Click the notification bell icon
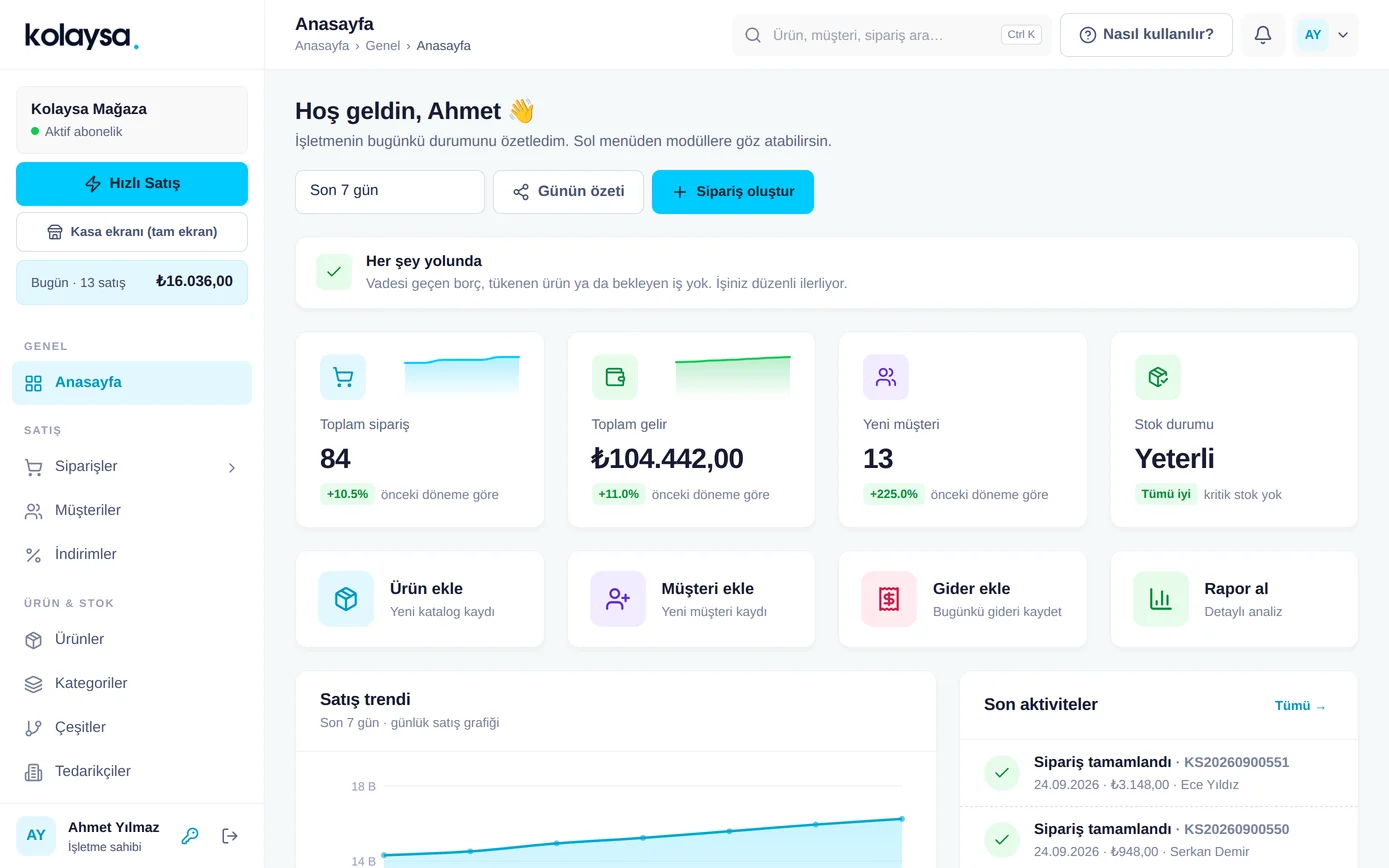 [1263, 35]
